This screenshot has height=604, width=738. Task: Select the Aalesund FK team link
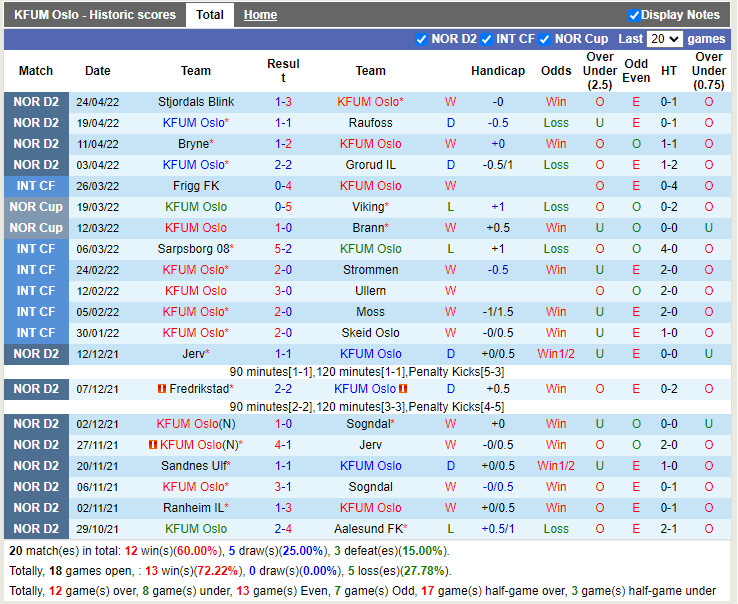tap(368, 529)
